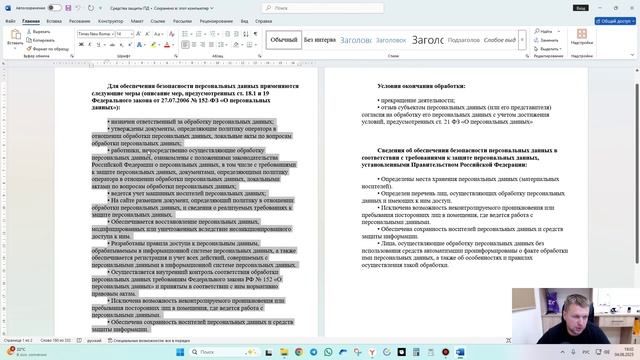Decrease font size with the smaller A icon
This screenshot has width=640, height=360.
point(147,34)
